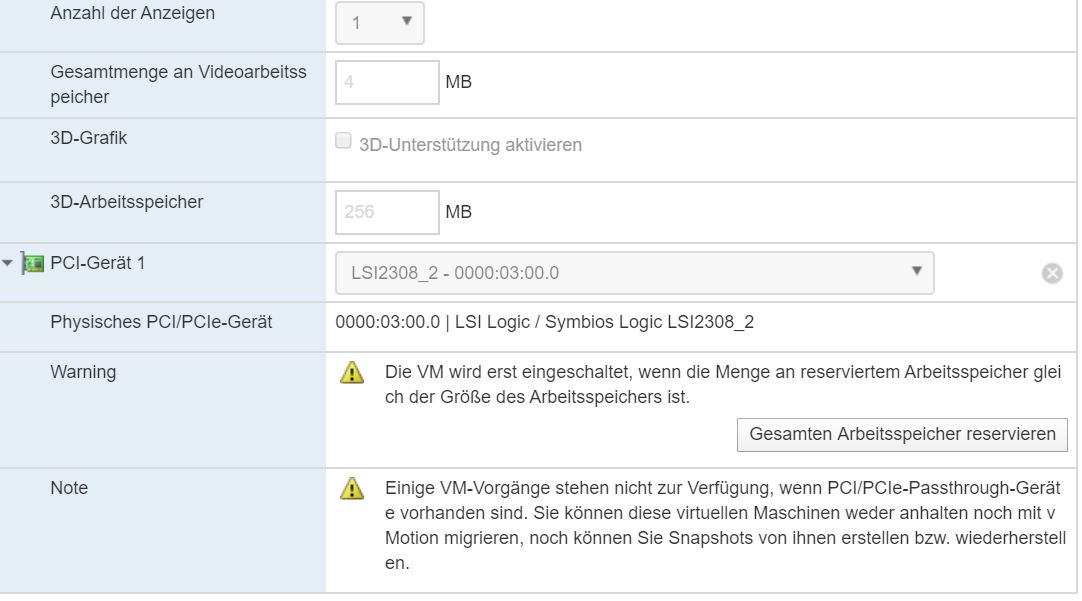The image size is (1082, 601).
Task: Collapse the PCI-Gerät 1 section triangle
Action: click(9, 263)
